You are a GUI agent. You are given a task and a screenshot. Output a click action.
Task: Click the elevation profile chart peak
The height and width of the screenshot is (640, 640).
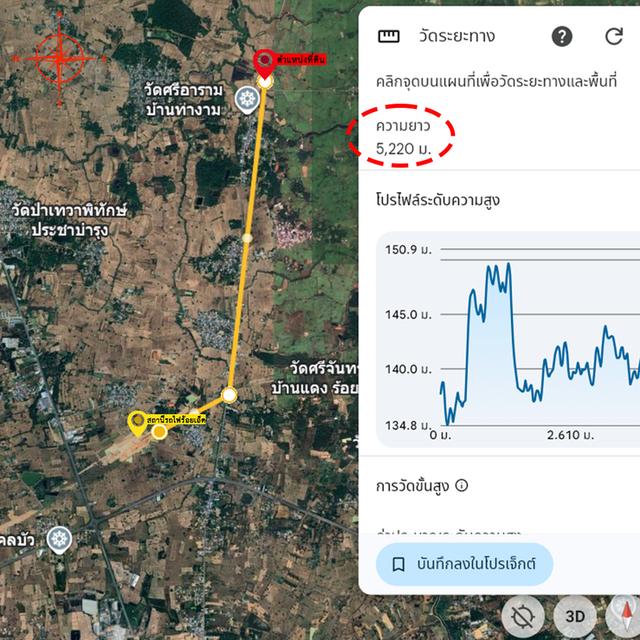(508, 265)
